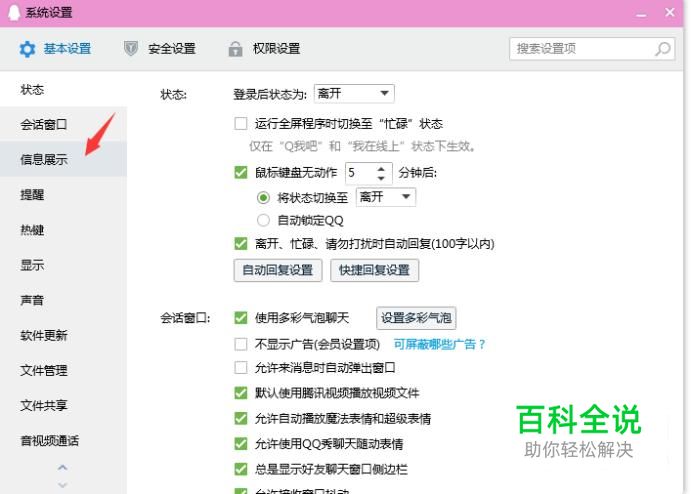Click the QQ penguin logo icon
Image resolution: width=692 pixels, height=494 pixels.
click(14, 12)
